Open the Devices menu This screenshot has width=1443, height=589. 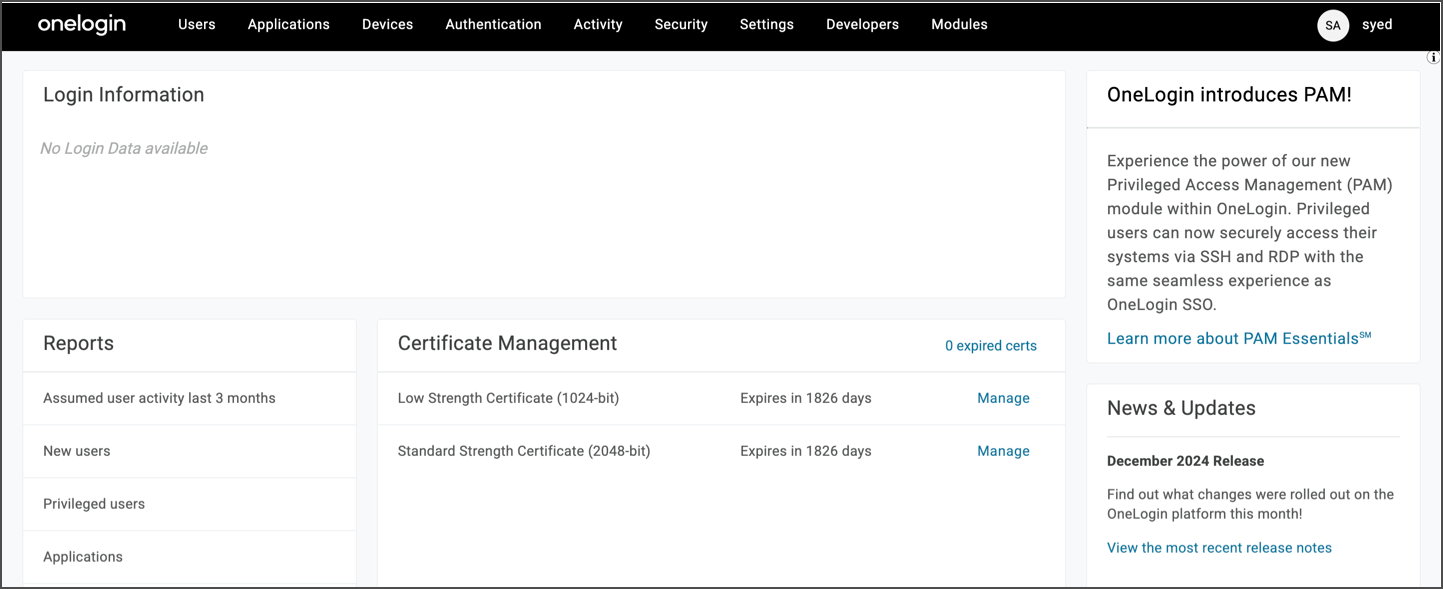click(387, 25)
